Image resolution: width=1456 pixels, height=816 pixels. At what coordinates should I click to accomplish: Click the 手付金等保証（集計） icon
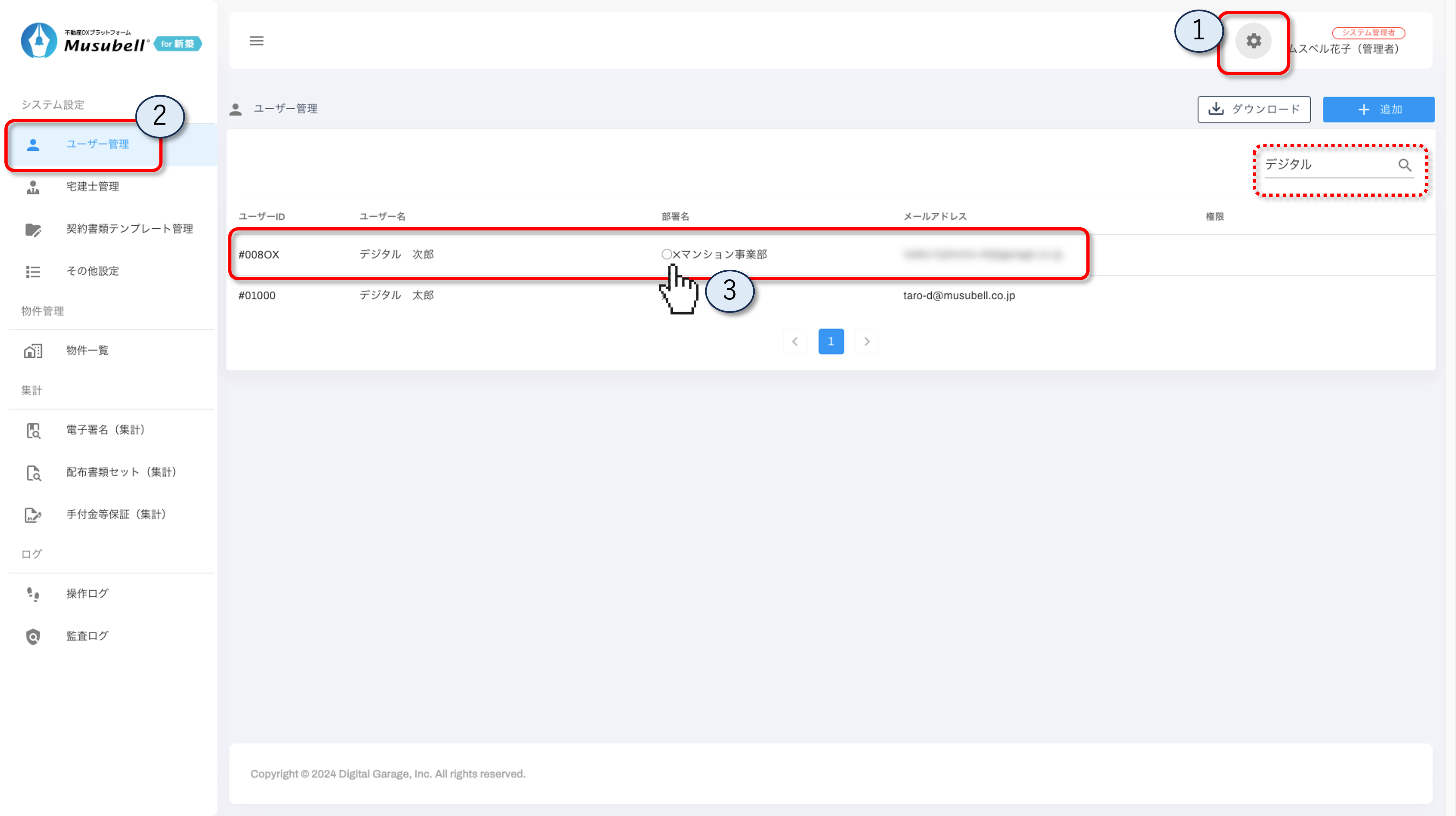[33, 515]
